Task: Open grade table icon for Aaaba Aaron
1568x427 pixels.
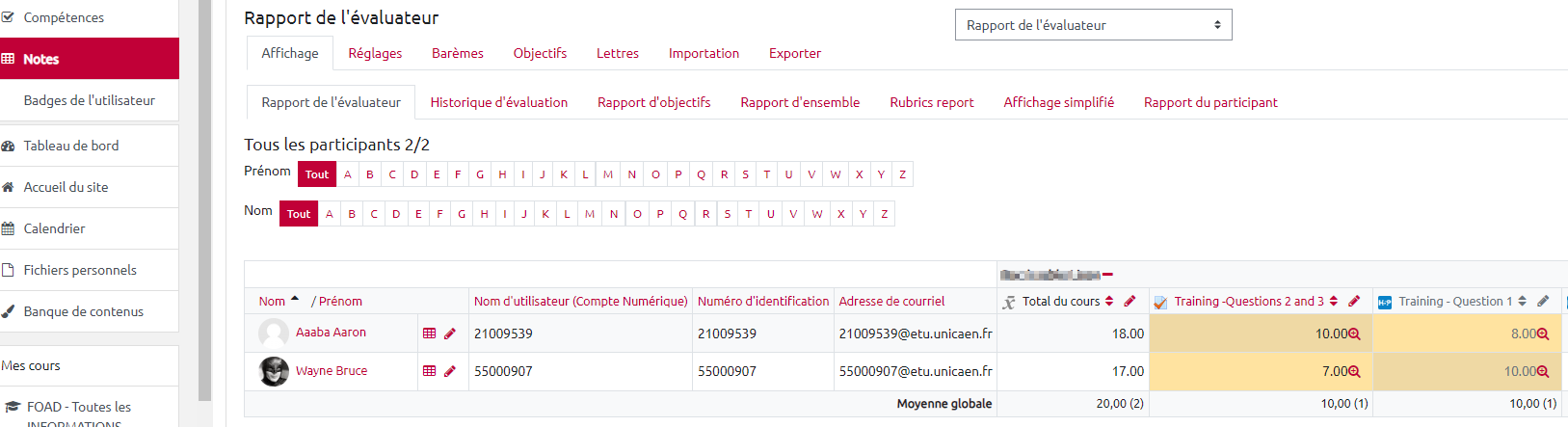Action: [x=430, y=334]
